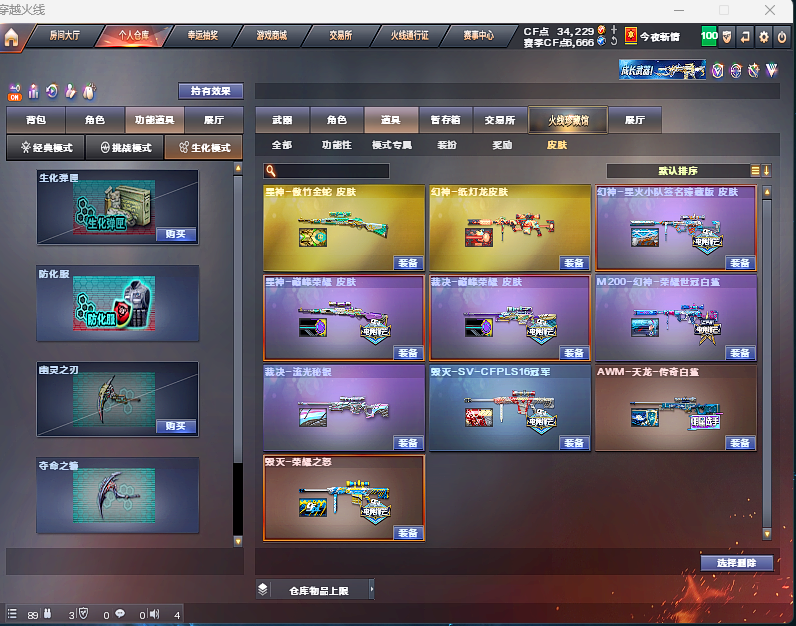Click the gear settings icon
Viewport: 796px width, 626px height.
click(764, 37)
